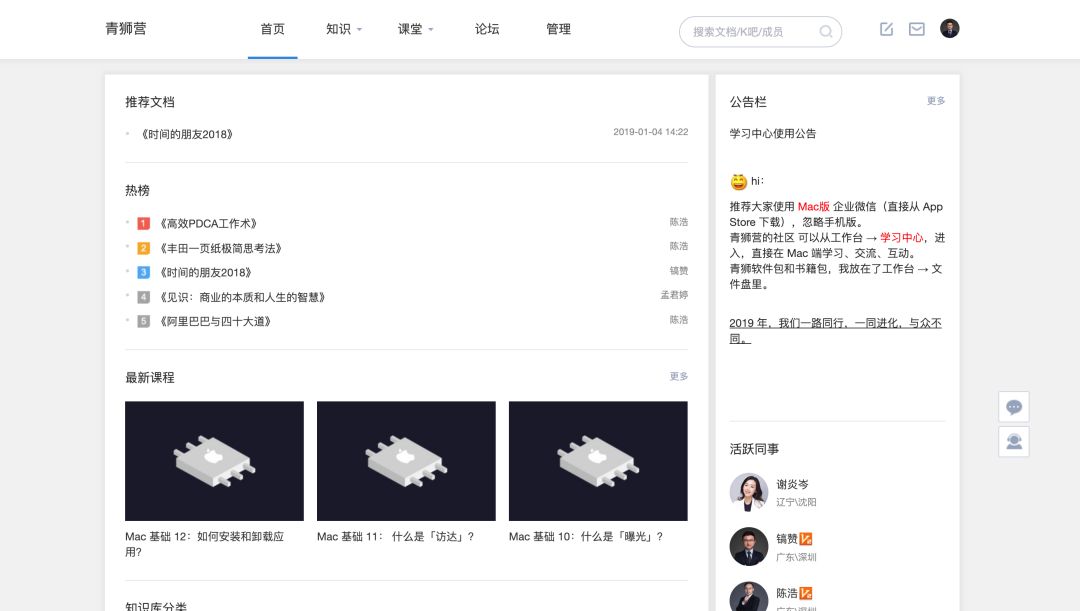Open your profile avatar at top right
Viewport: 1080px width, 611px height.
949,28
